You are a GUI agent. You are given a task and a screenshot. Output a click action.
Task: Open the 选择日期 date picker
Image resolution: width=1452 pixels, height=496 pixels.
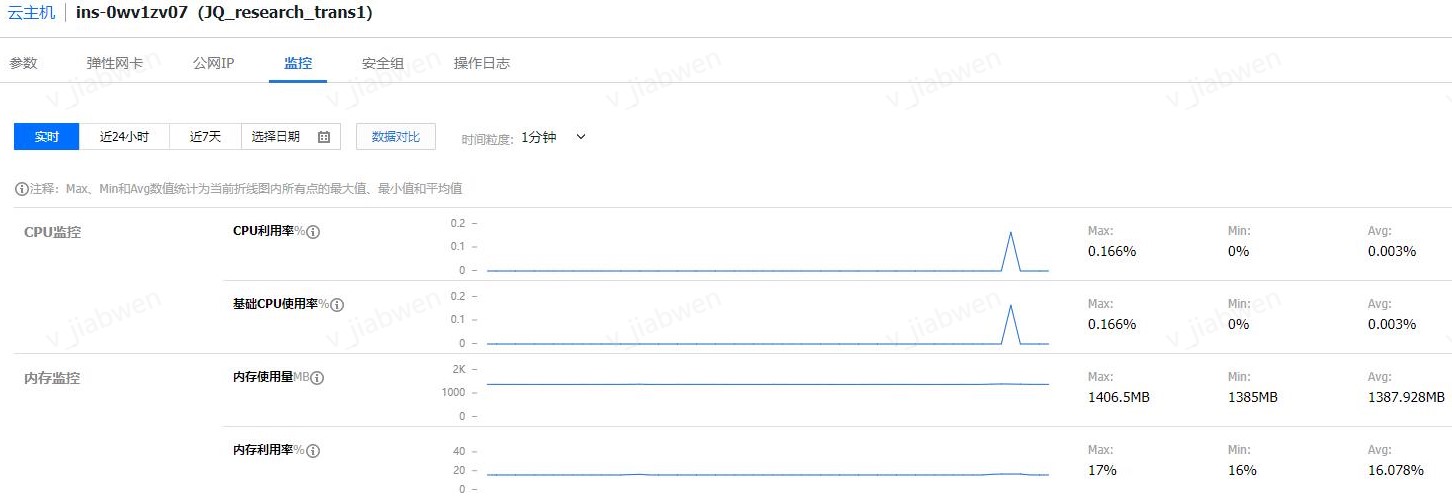[291, 137]
